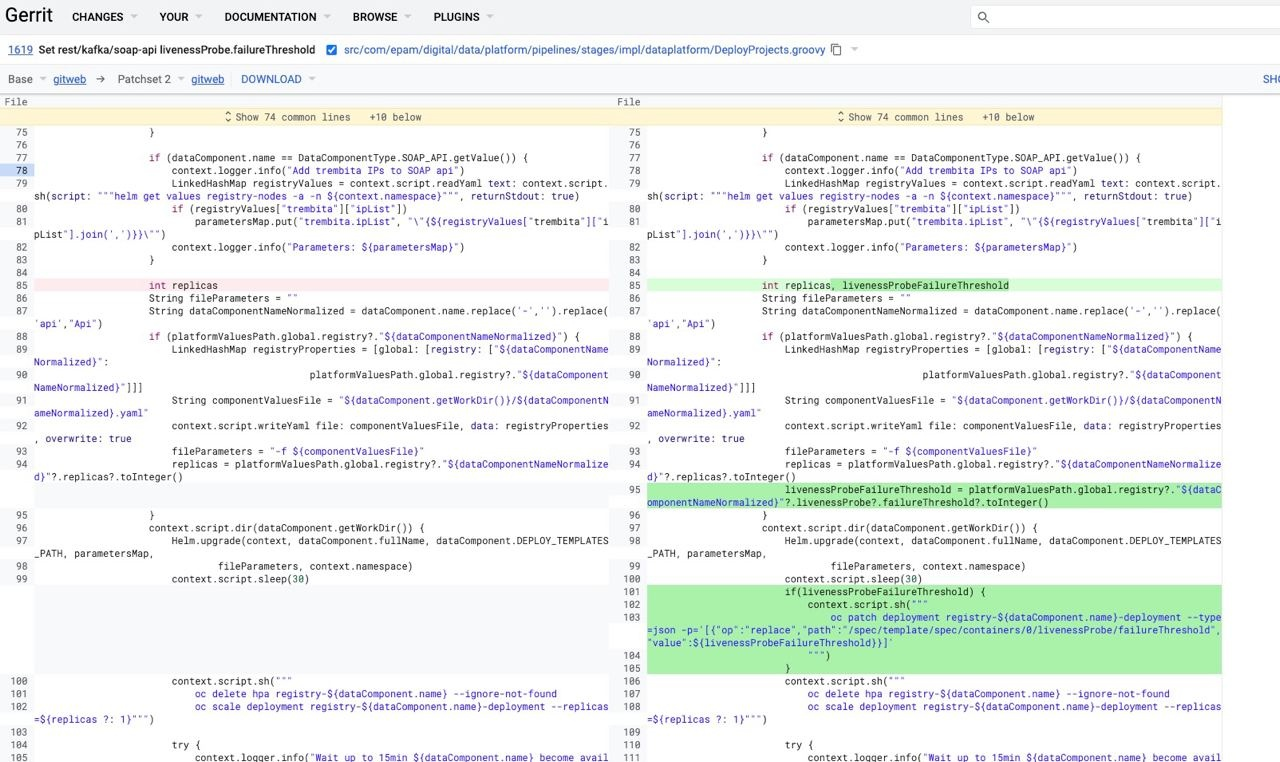Open the PLUGINS menu

464,17
